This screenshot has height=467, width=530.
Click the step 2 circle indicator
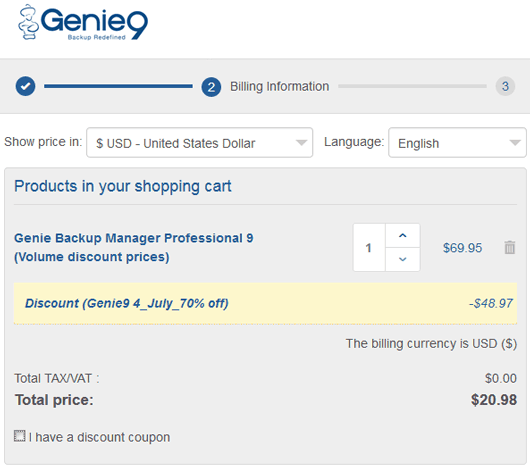[x=211, y=87]
